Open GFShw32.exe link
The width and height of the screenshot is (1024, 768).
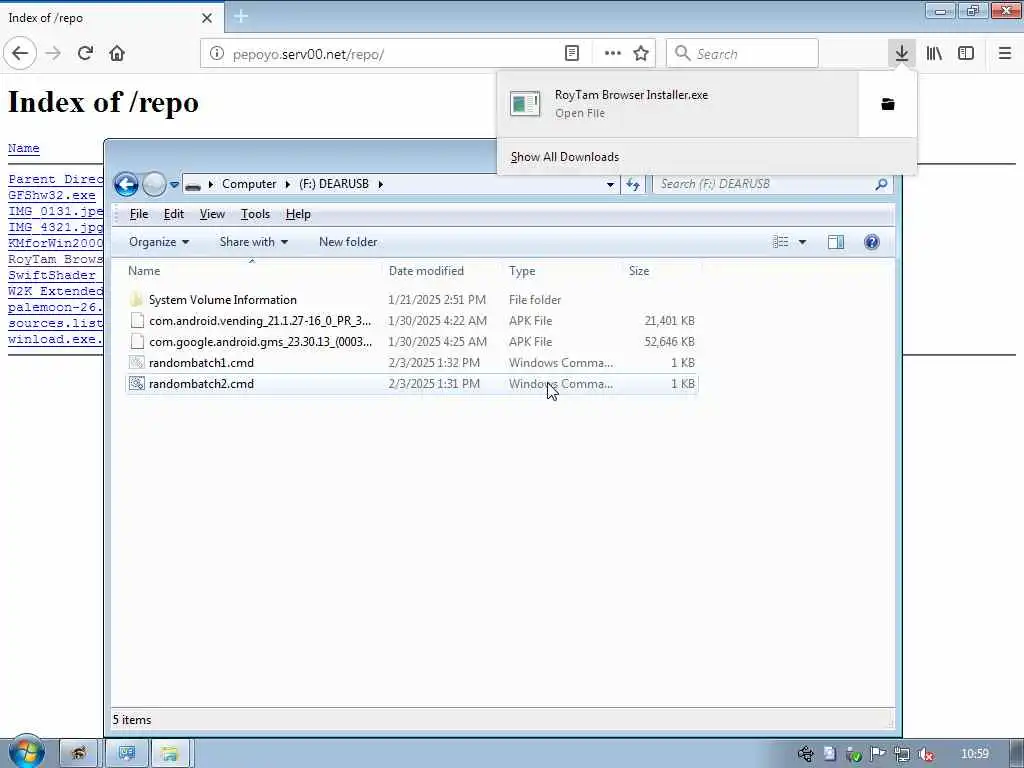(52, 195)
